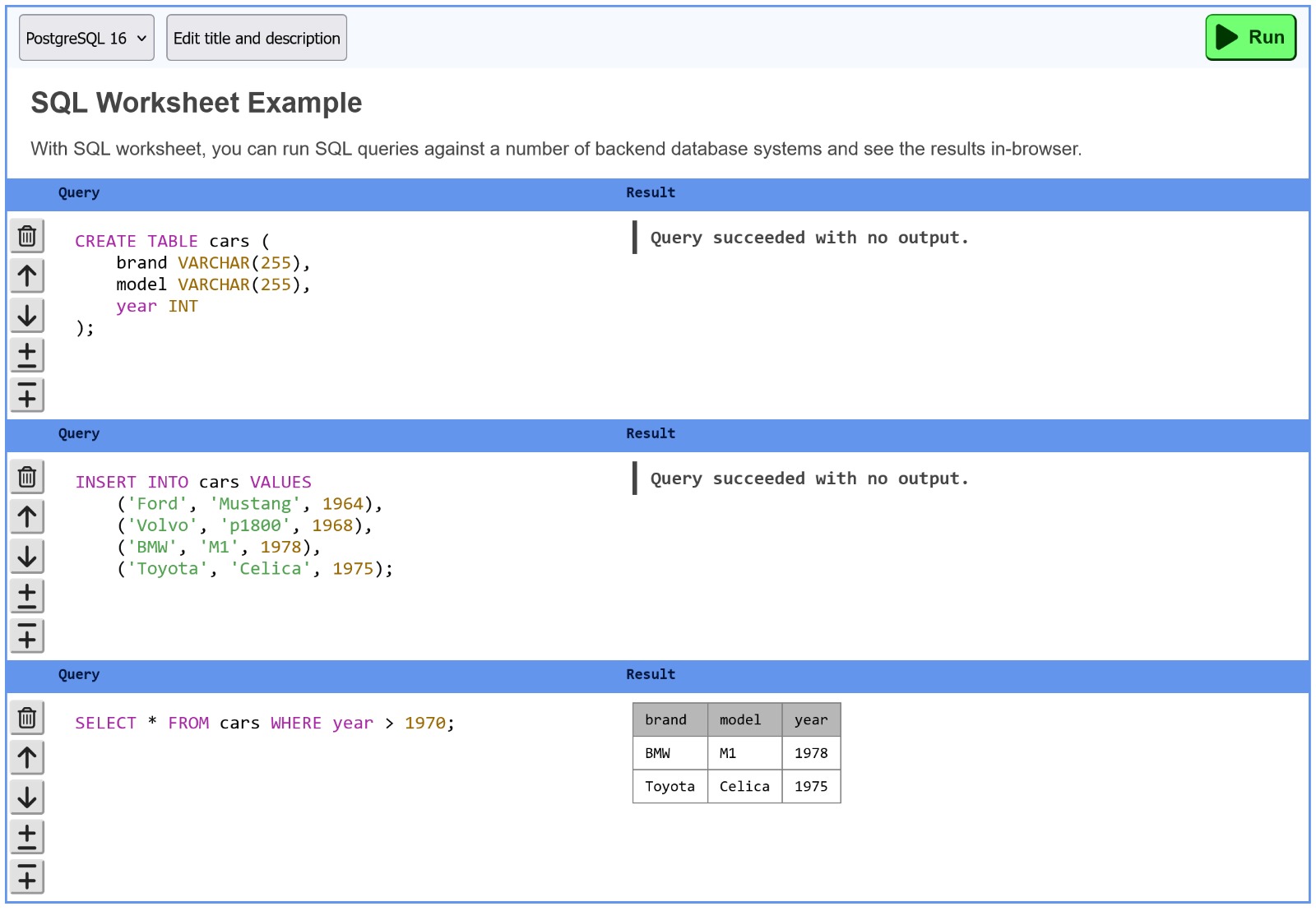Open Edit title and description
The height and width of the screenshot is (911, 1316).
click(x=256, y=37)
